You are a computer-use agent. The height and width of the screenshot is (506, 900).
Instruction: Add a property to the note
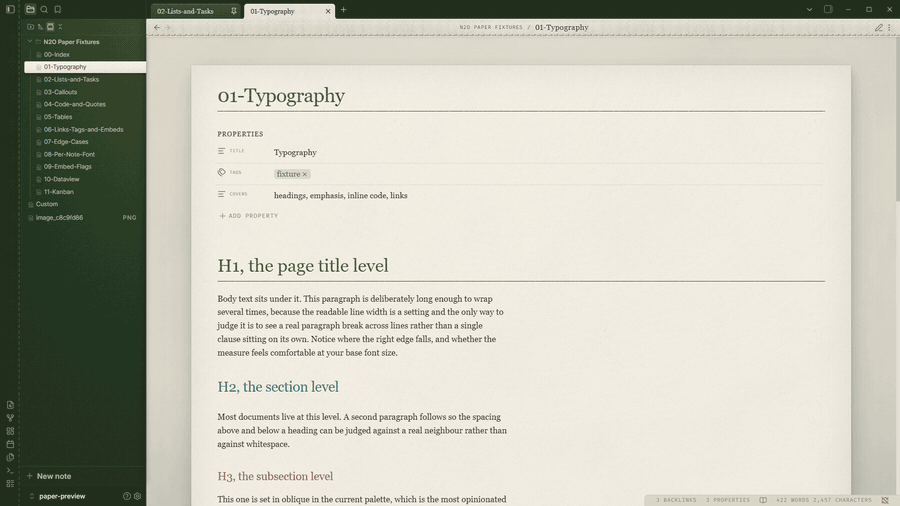(249, 216)
